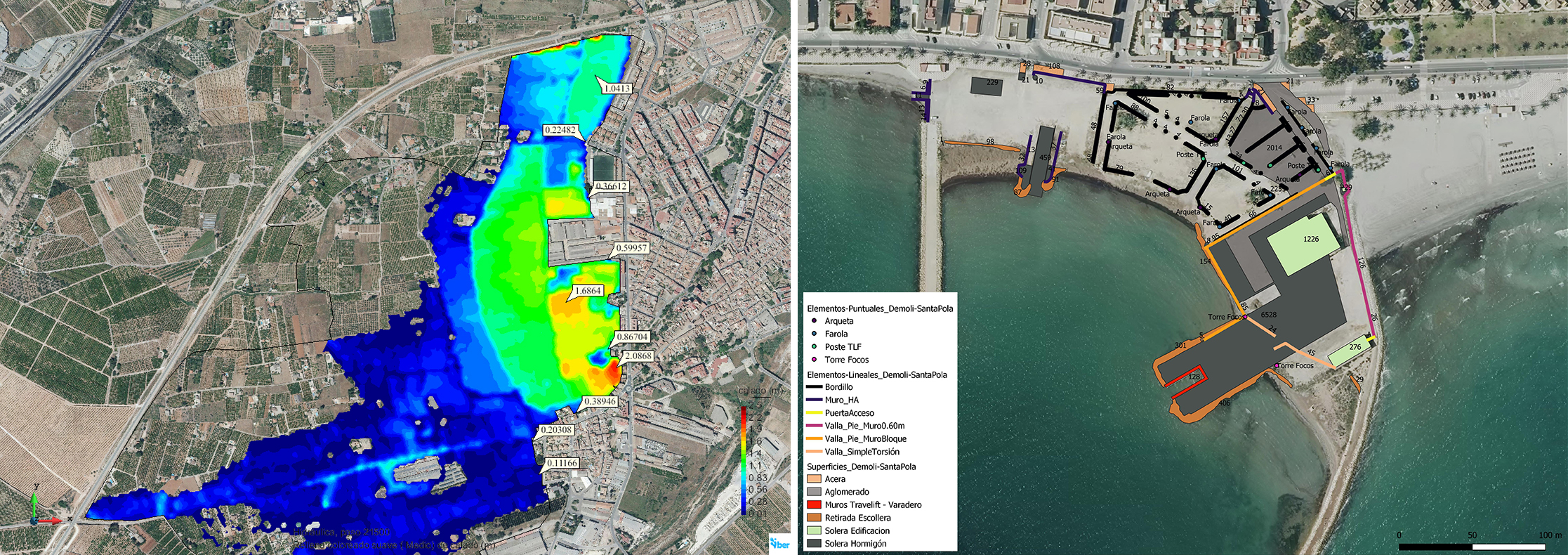Click the Iber logo icon
1568x555 pixels.
[x=779, y=543]
